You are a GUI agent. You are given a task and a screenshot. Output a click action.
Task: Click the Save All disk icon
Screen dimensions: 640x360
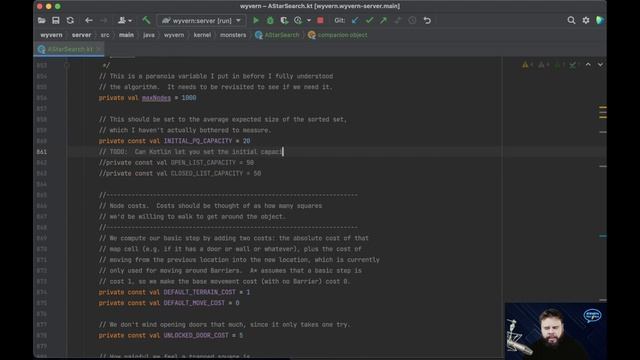click(56, 20)
